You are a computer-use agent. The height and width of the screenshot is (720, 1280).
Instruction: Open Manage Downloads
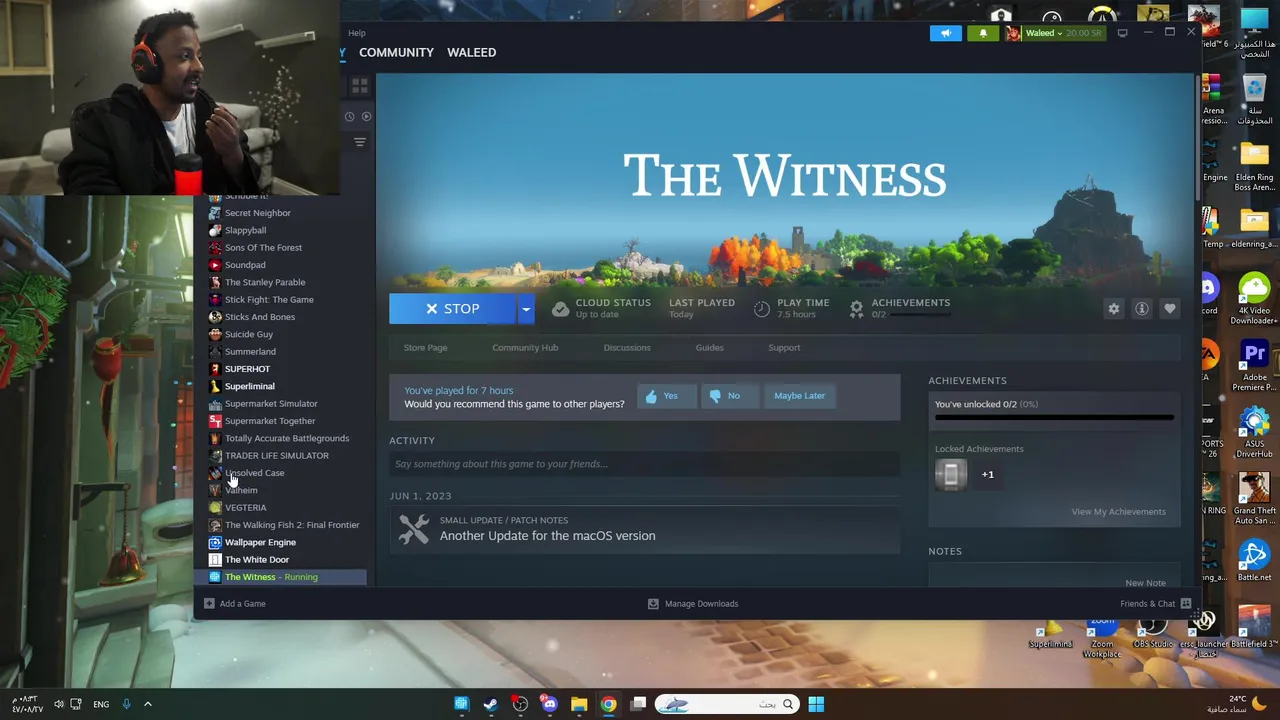(x=693, y=604)
